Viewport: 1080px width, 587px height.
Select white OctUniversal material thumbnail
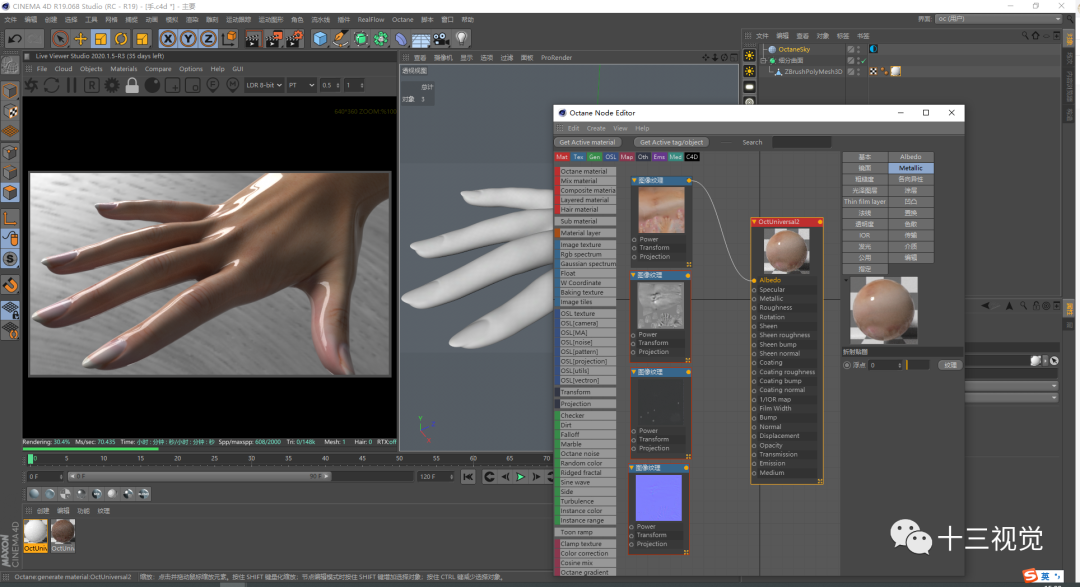(36, 533)
